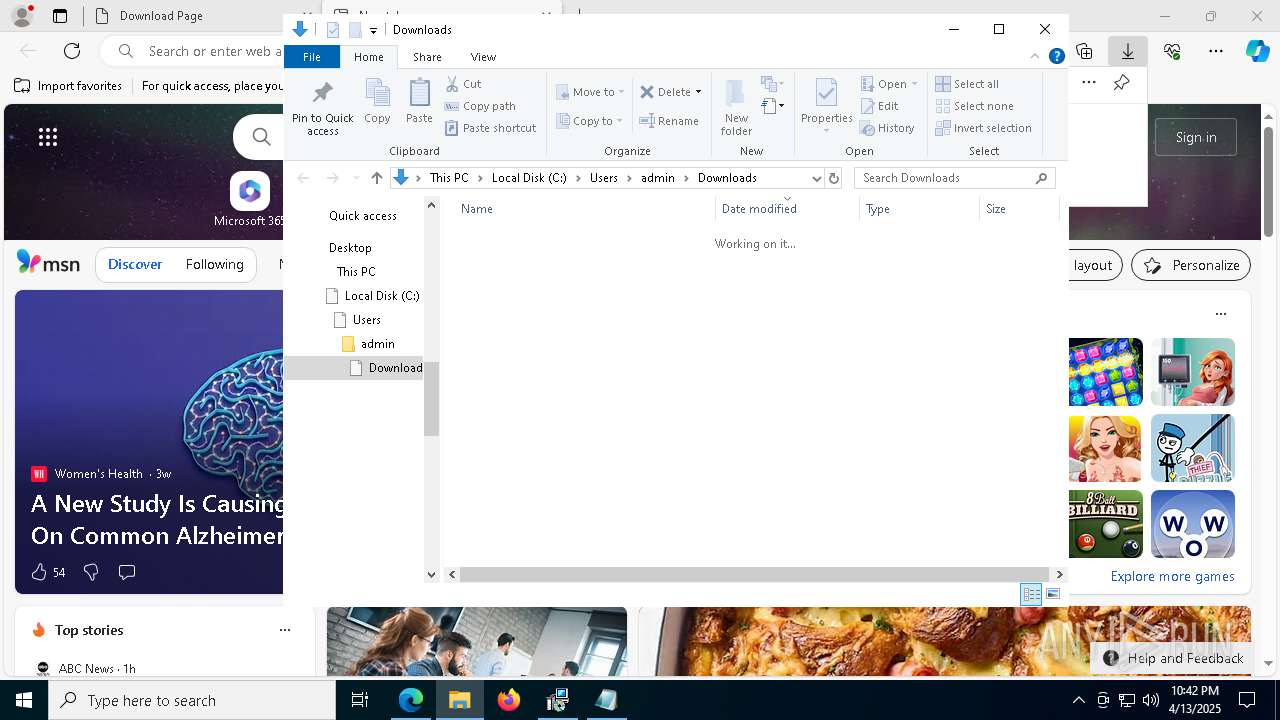
Task: Select Desktop in navigation pane
Action: 350,248
